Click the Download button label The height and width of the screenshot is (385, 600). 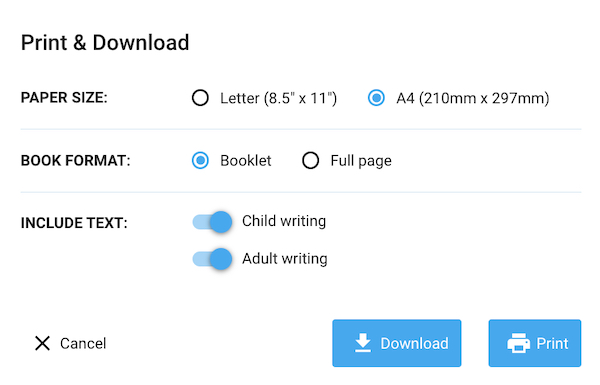[414, 343]
